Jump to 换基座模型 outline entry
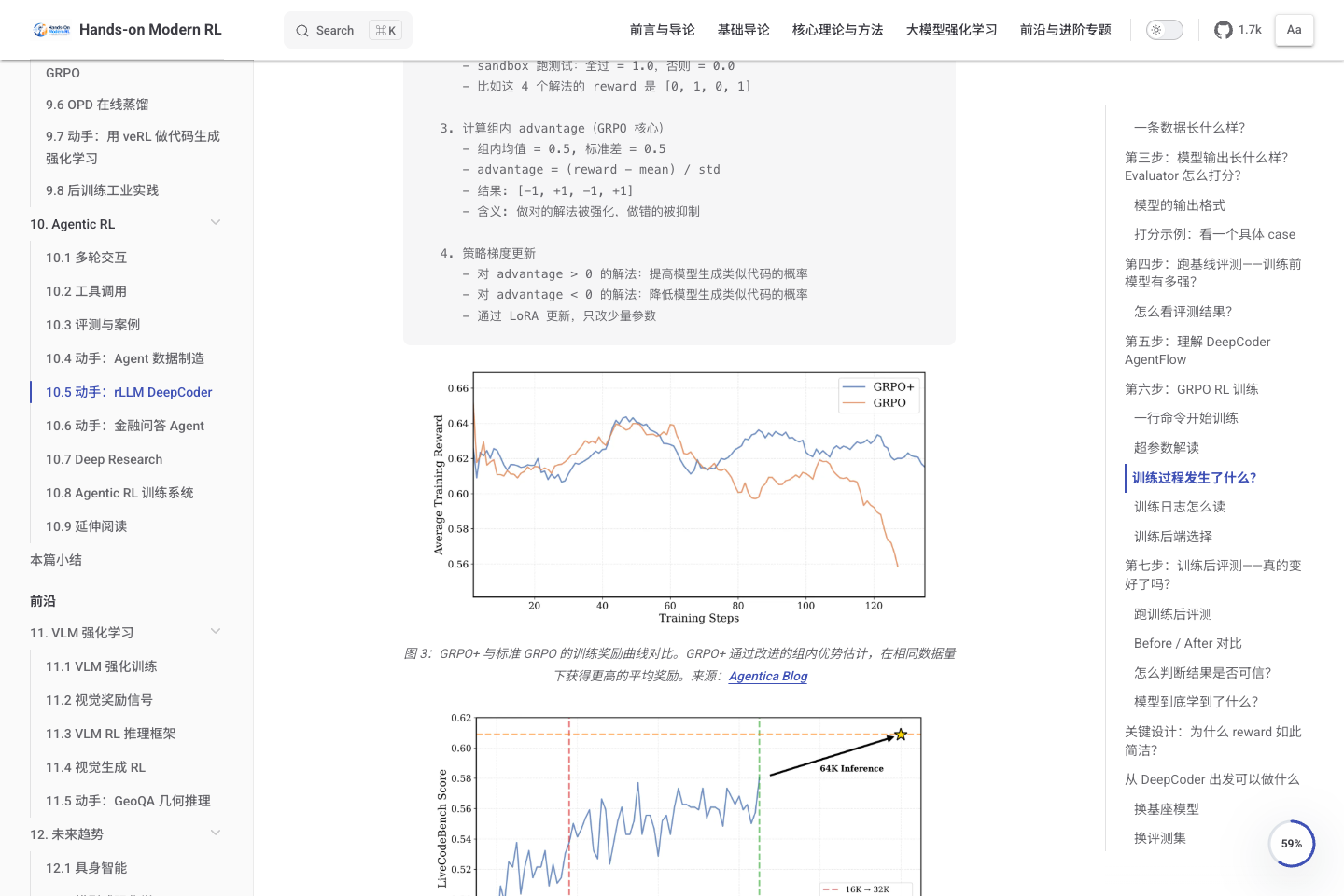This screenshot has width=1344, height=896. pyautogui.click(x=1167, y=809)
